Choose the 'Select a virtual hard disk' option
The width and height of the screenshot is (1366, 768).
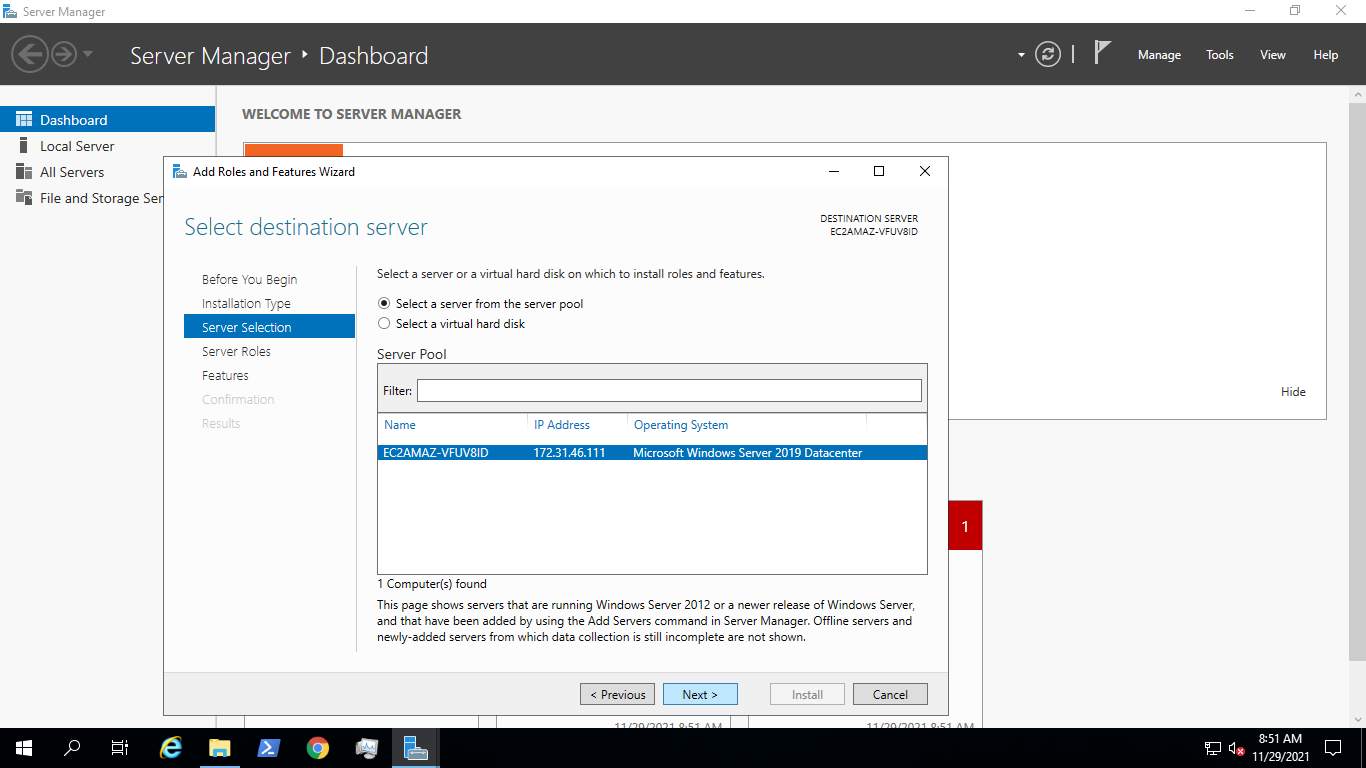(x=384, y=323)
